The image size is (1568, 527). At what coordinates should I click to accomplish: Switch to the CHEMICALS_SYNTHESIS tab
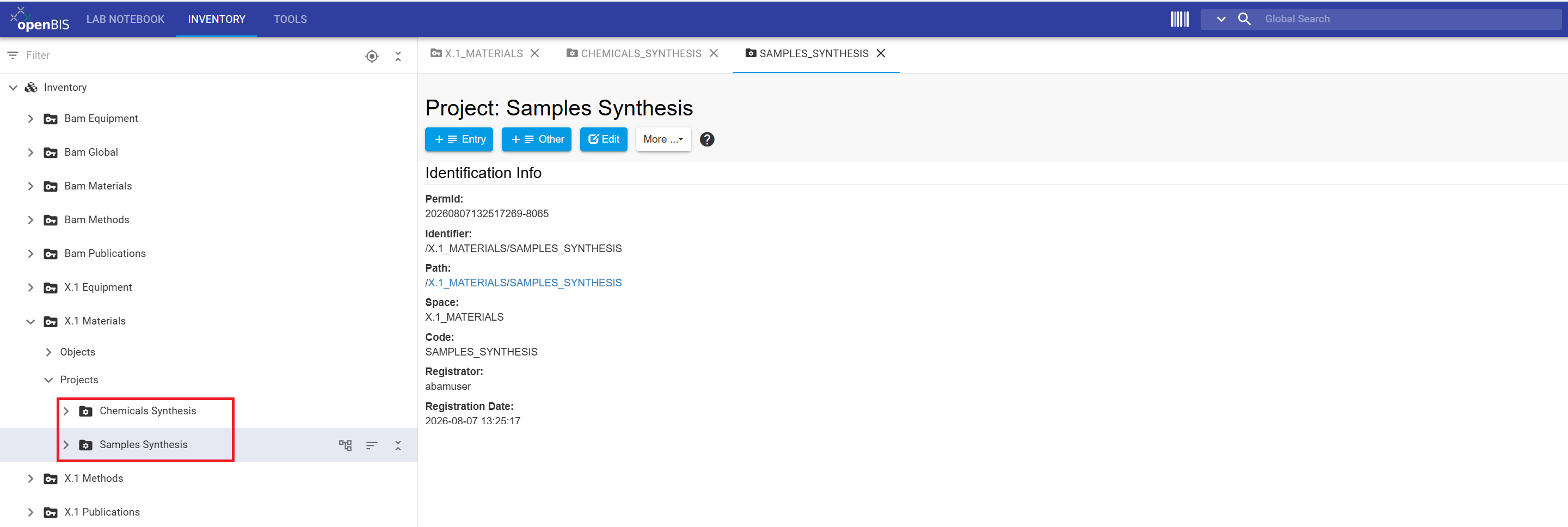click(x=634, y=53)
